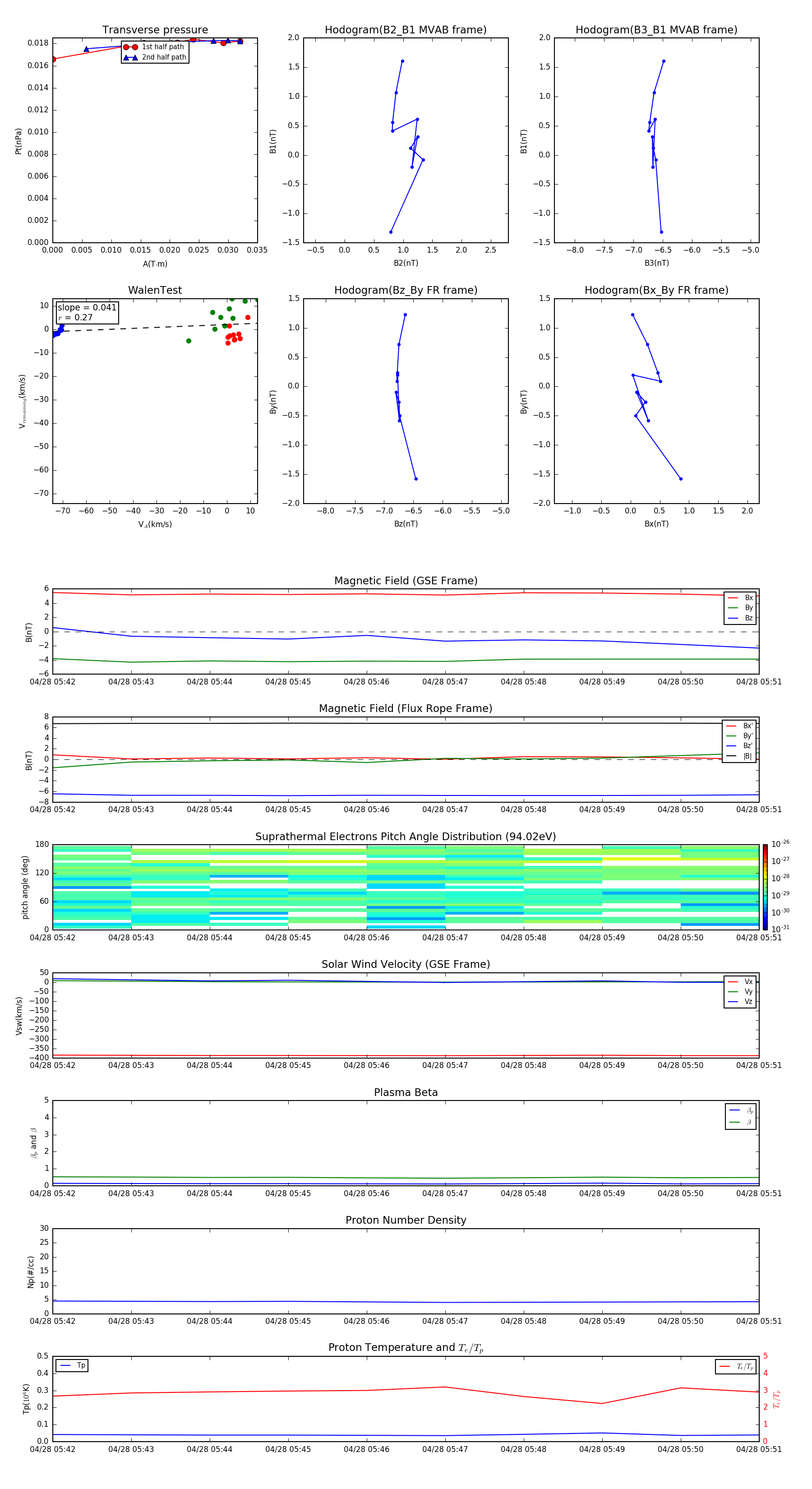Click the Suprathermal Electrons Pitch Angle Distribution title
Image resolution: width=812 pixels, height=1489 pixels.
406,837
